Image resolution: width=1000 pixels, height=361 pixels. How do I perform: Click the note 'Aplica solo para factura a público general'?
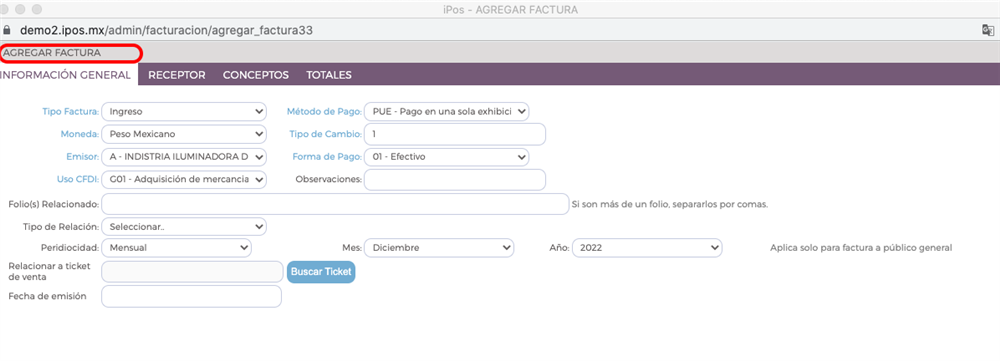coord(861,247)
